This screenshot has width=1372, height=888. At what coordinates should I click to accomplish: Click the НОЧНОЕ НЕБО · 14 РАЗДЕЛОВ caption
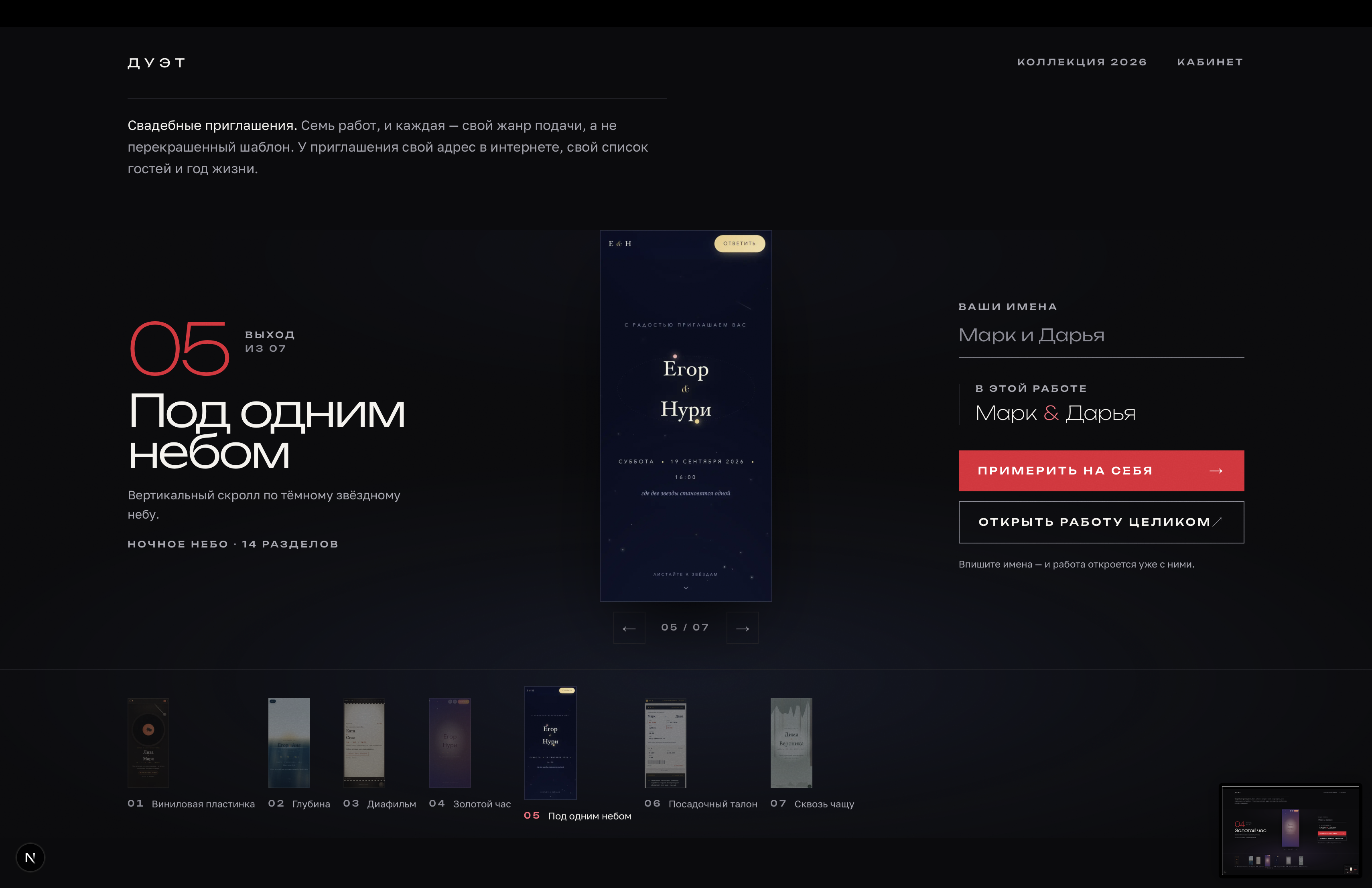click(x=233, y=544)
